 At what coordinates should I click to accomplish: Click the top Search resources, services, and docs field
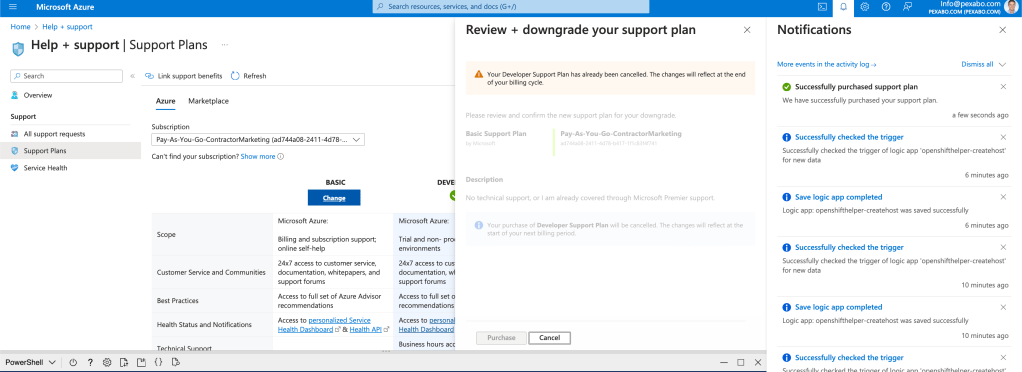[x=511, y=7]
